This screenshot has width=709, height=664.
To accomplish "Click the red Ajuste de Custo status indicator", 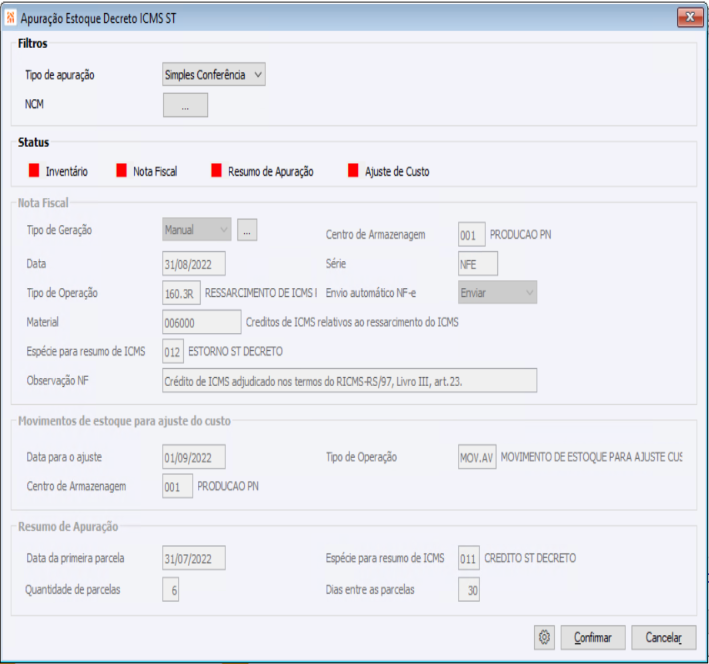I will pos(353,171).
